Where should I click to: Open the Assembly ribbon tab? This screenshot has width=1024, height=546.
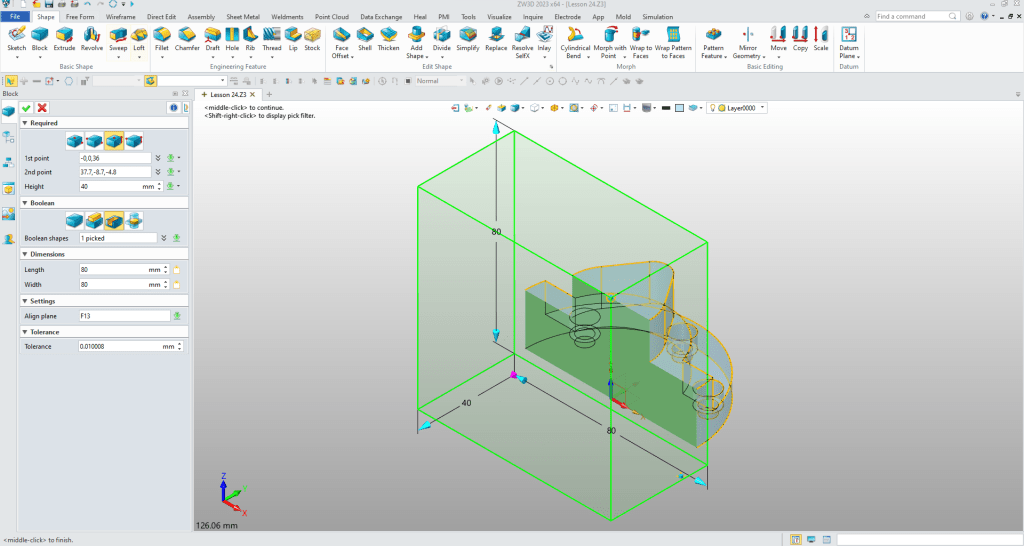coord(201,17)
